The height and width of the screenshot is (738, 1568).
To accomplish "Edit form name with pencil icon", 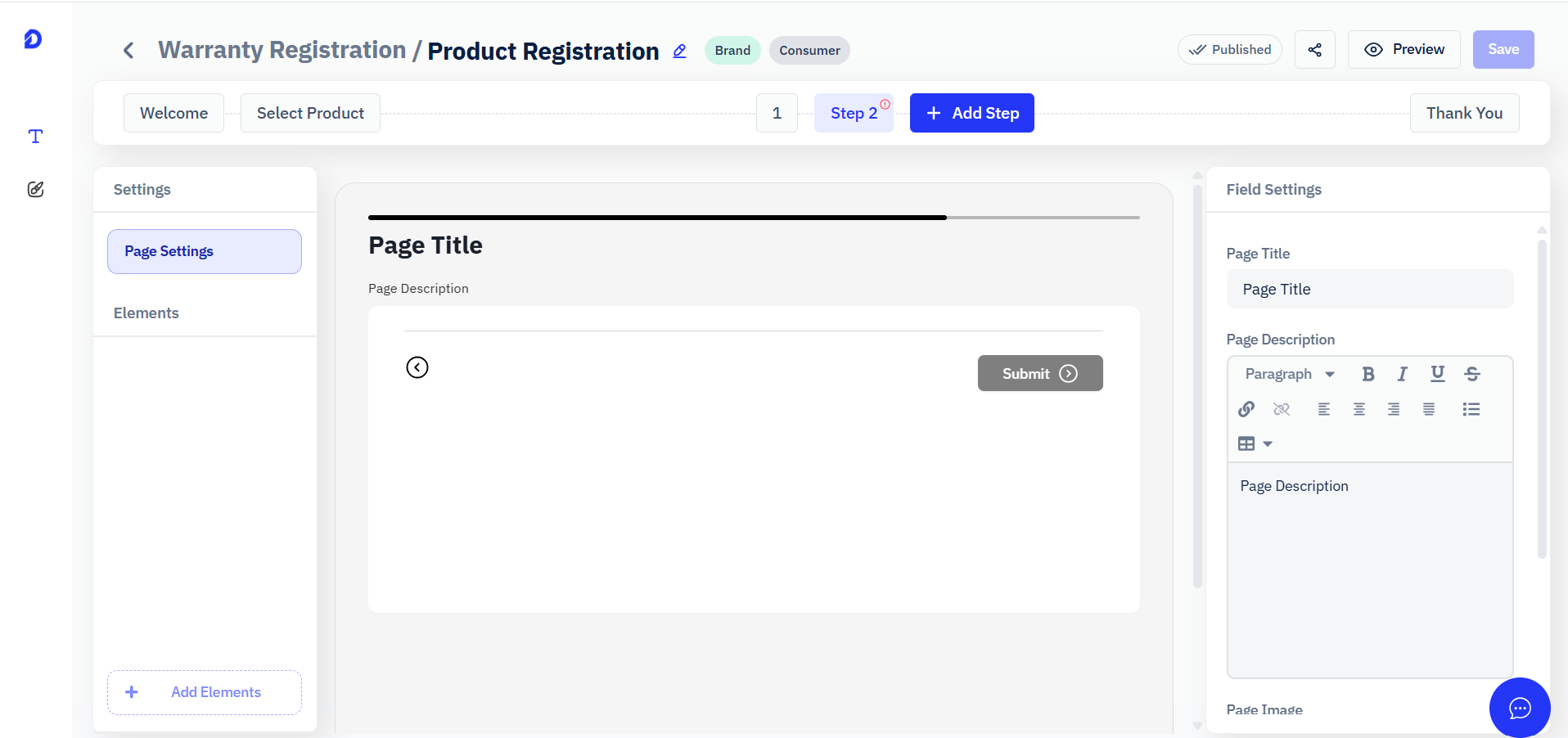I will pyautogui.click(x=680, y=51).
